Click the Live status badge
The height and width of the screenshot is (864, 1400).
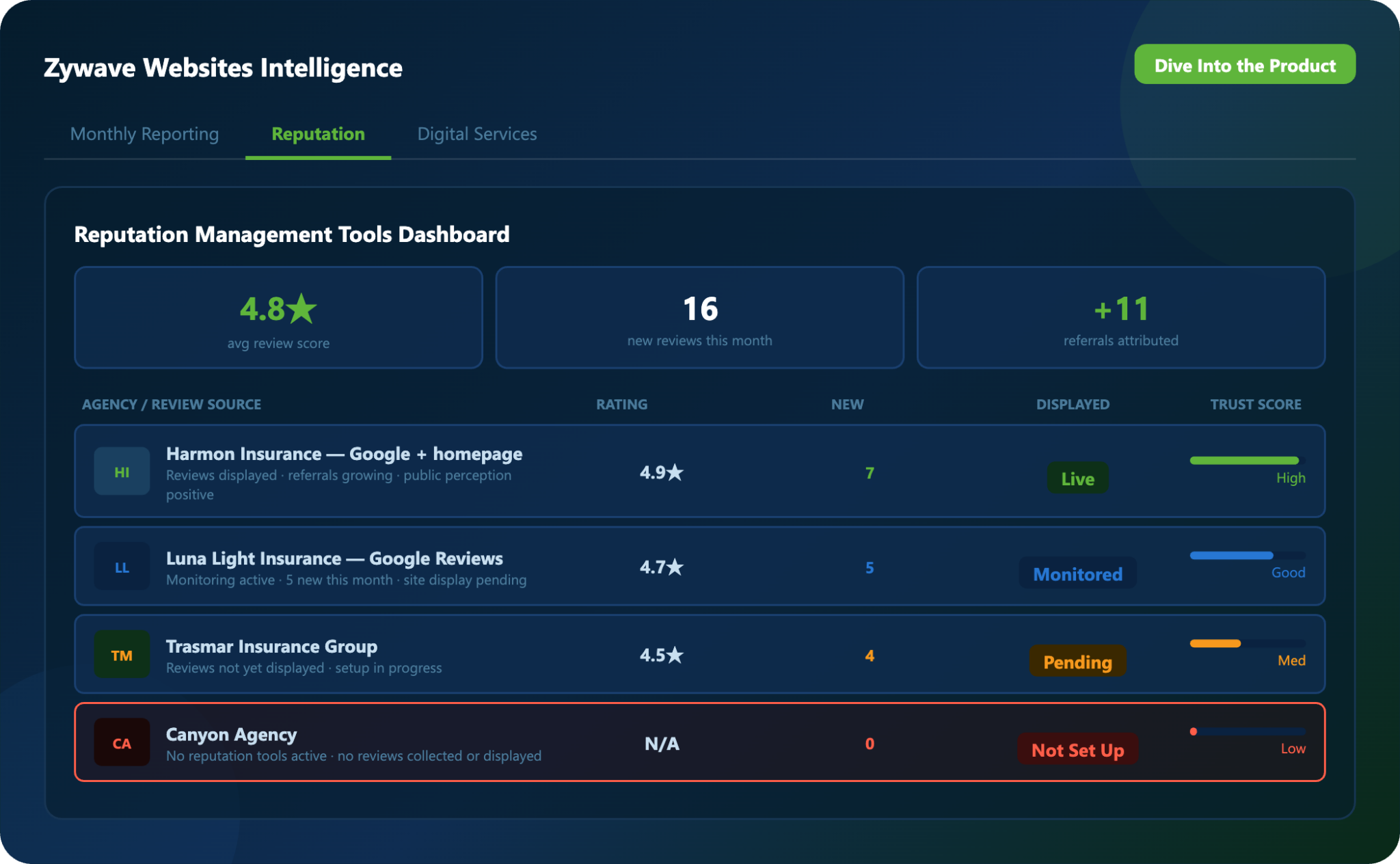pyautogui.click(x=1077, y=478)
